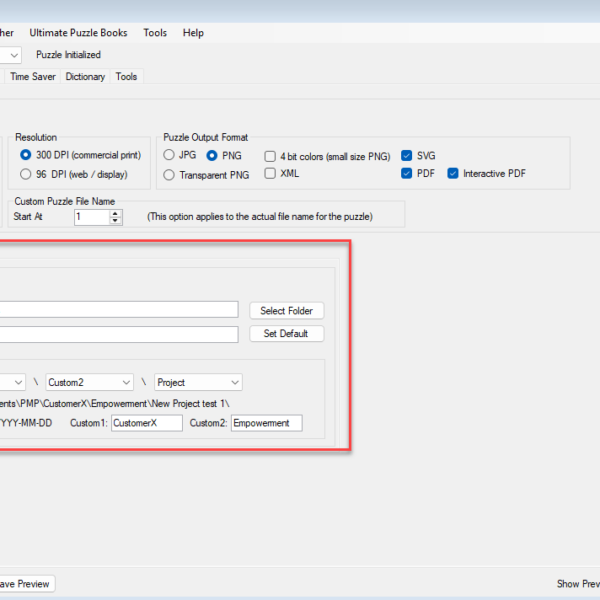
Task: Enable the XML output checkbox
Action: 271,174
